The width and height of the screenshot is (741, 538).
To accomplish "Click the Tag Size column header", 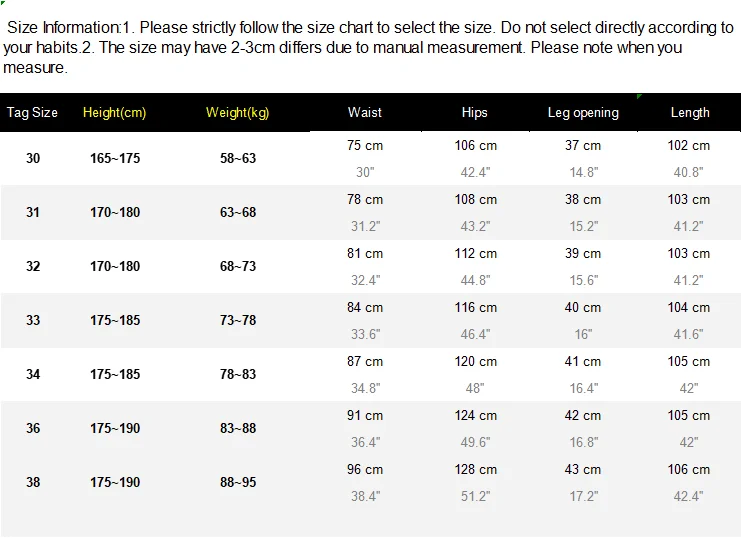I will click(x=32, y=113).
